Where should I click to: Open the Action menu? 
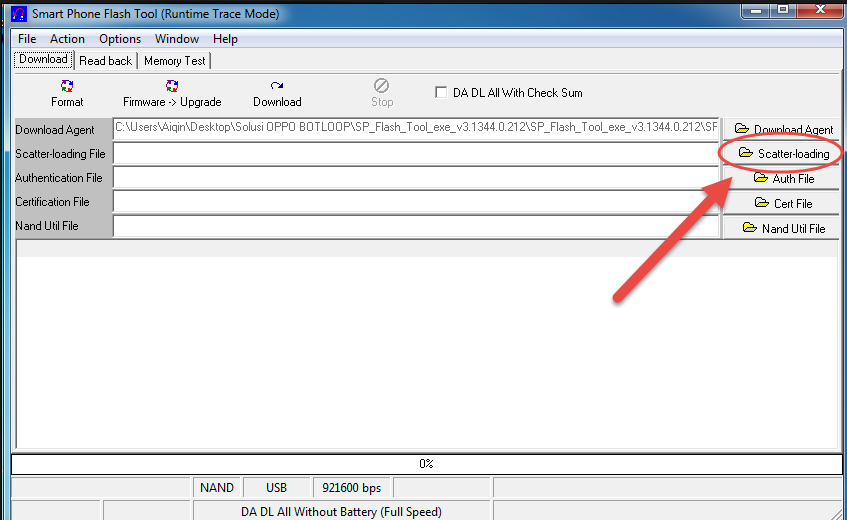tap(67, 39)
